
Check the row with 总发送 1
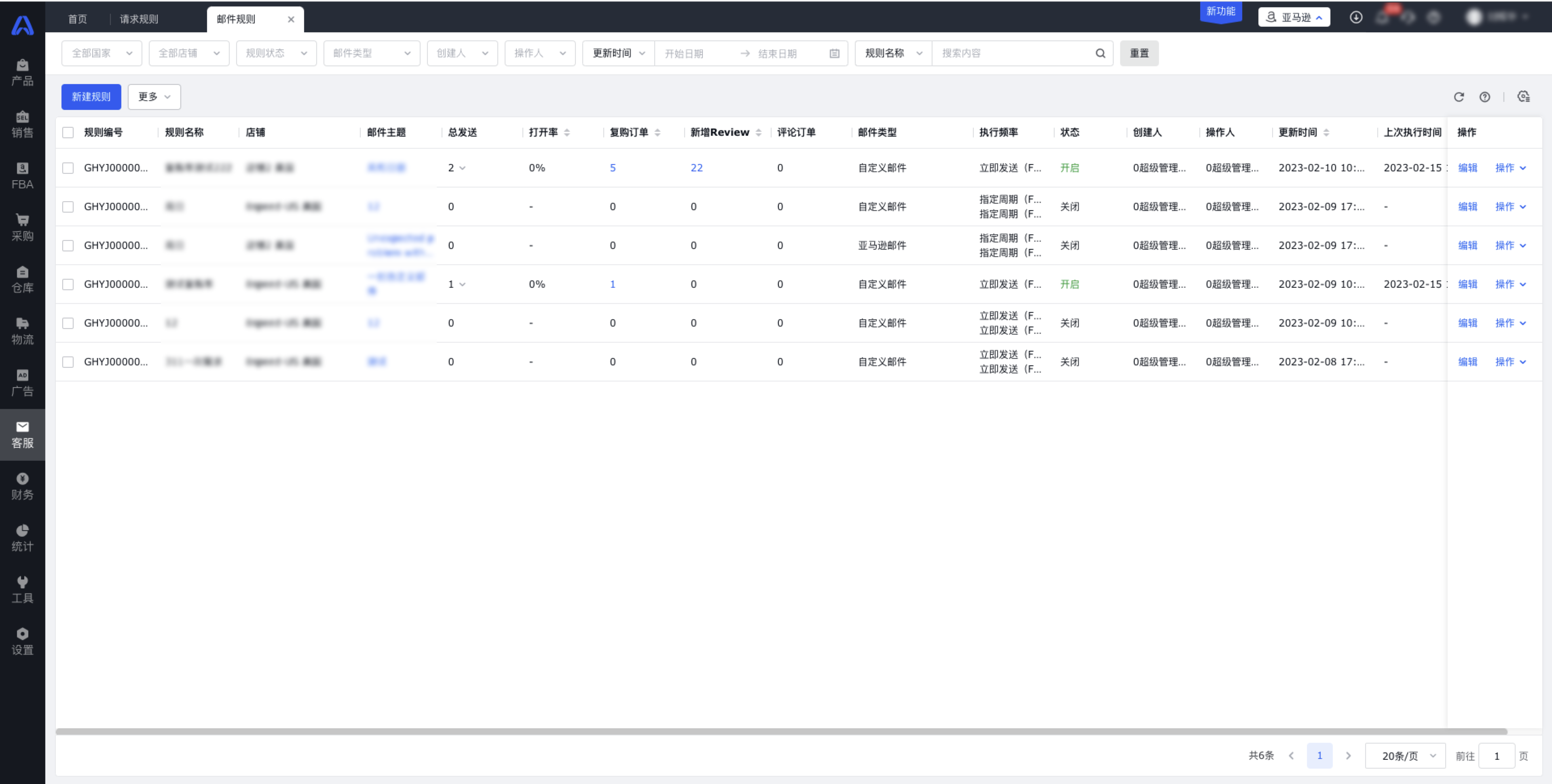point(68,284)
